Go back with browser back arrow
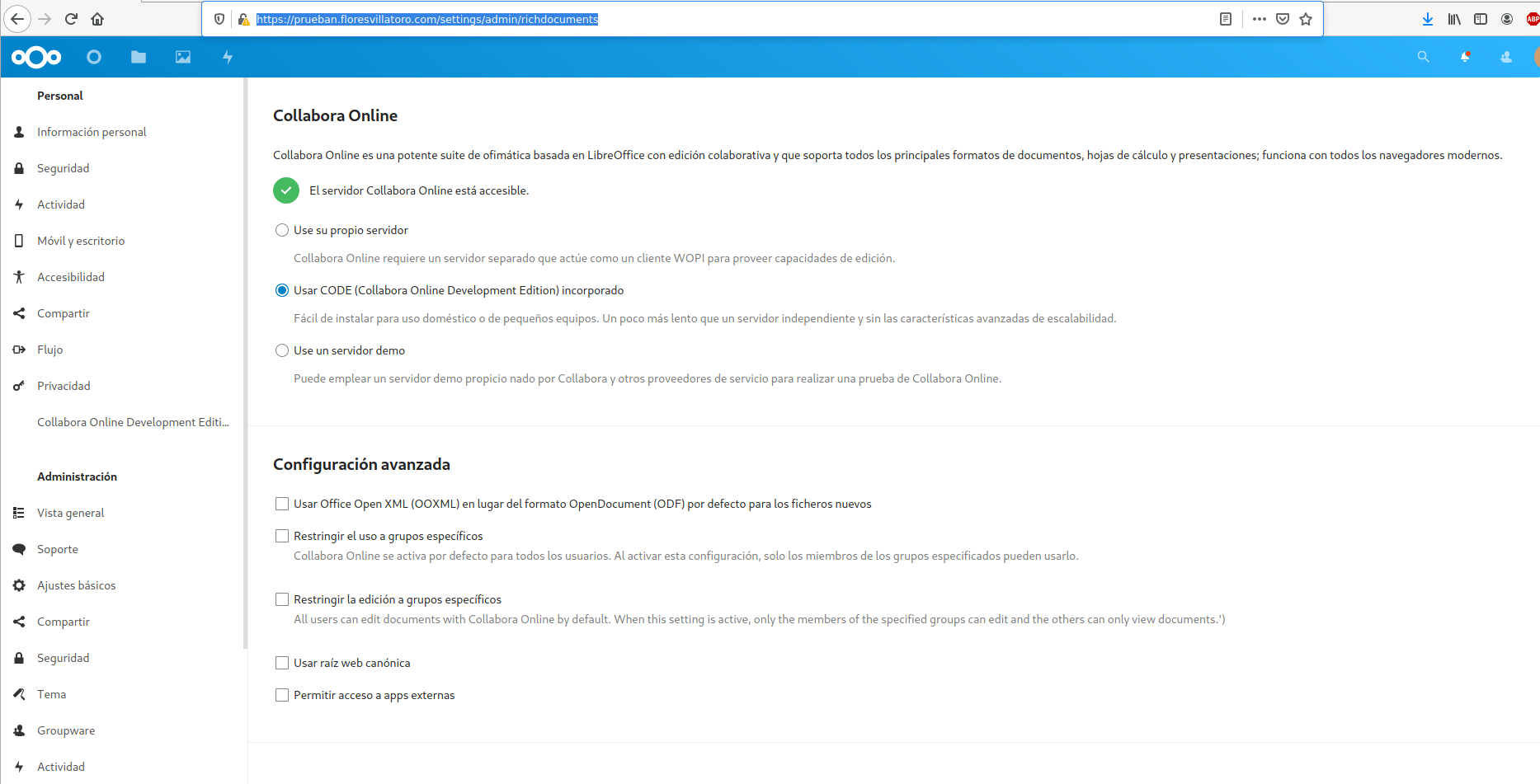Image resolution: width=1540 pixels, height=784 pixels. tap(17, 19)
